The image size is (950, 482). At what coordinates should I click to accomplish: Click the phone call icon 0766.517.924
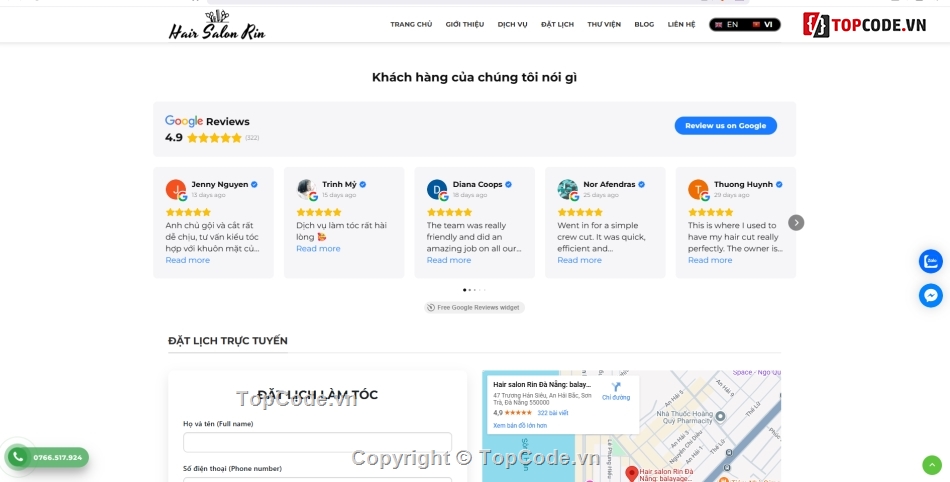click(x=18, y=457)
